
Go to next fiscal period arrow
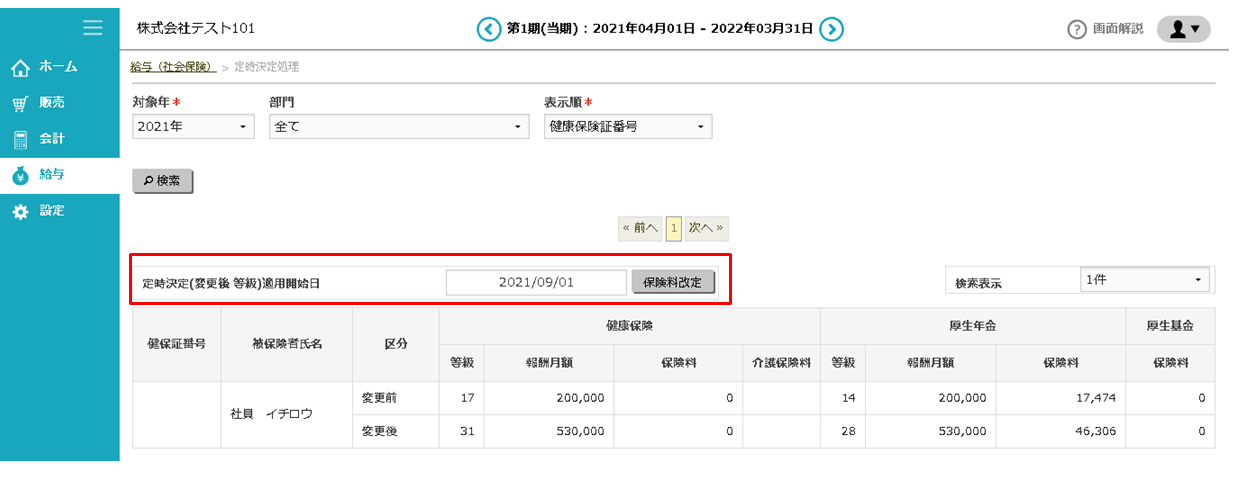pos(831,29)
